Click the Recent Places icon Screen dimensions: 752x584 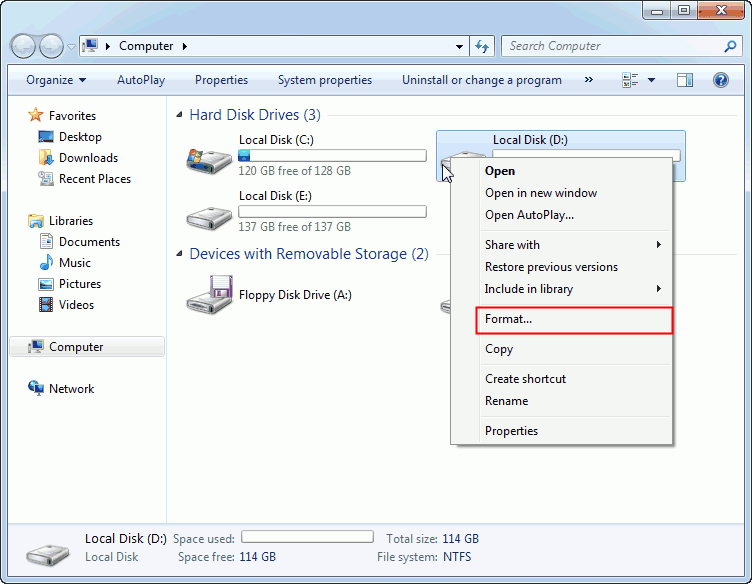(x=46, y=178)
